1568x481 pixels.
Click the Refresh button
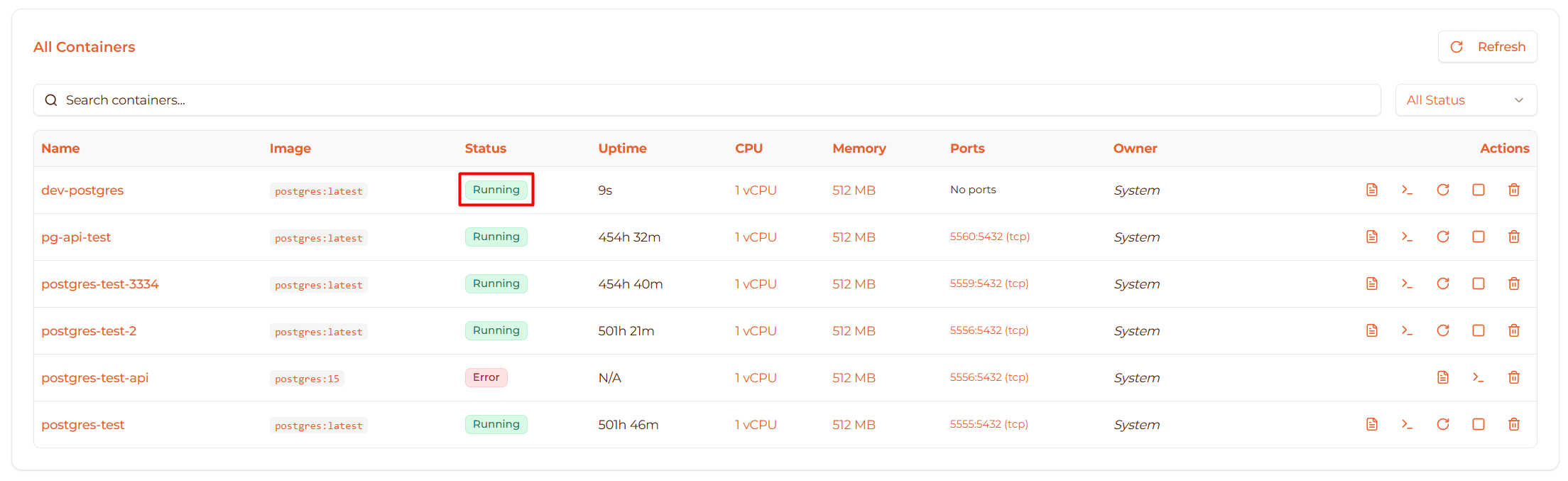(1487, 47)
